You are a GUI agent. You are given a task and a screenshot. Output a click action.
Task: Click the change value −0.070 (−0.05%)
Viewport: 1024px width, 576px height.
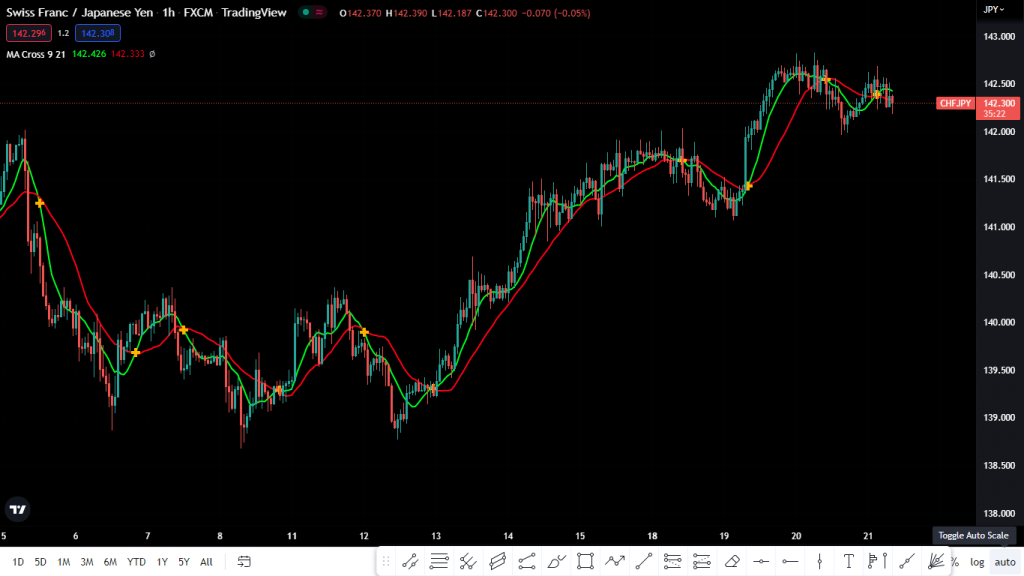click(x=556, y=13)
